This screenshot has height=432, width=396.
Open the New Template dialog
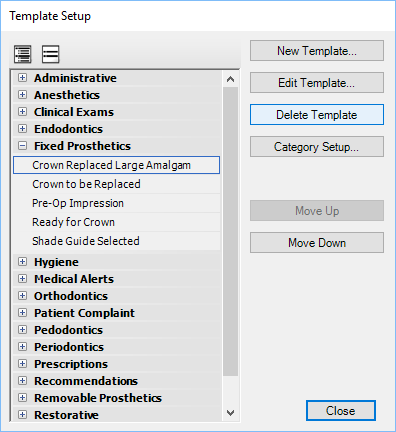point(317,51)
